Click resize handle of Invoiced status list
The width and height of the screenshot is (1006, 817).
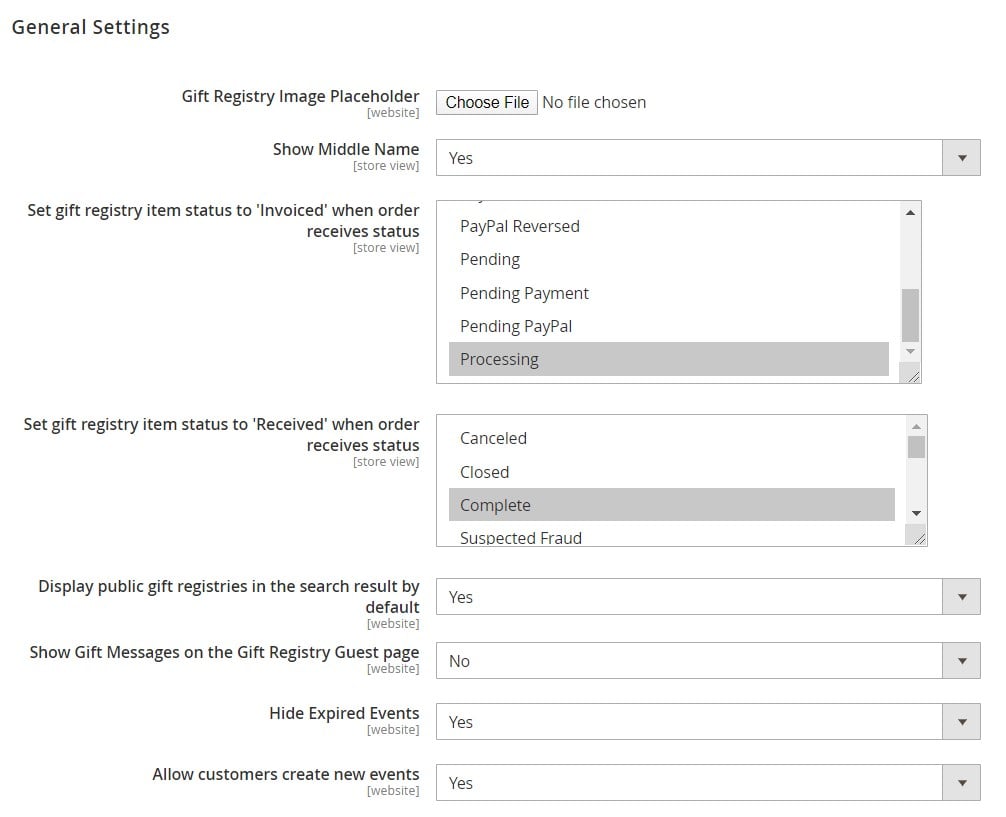[910, 374]
